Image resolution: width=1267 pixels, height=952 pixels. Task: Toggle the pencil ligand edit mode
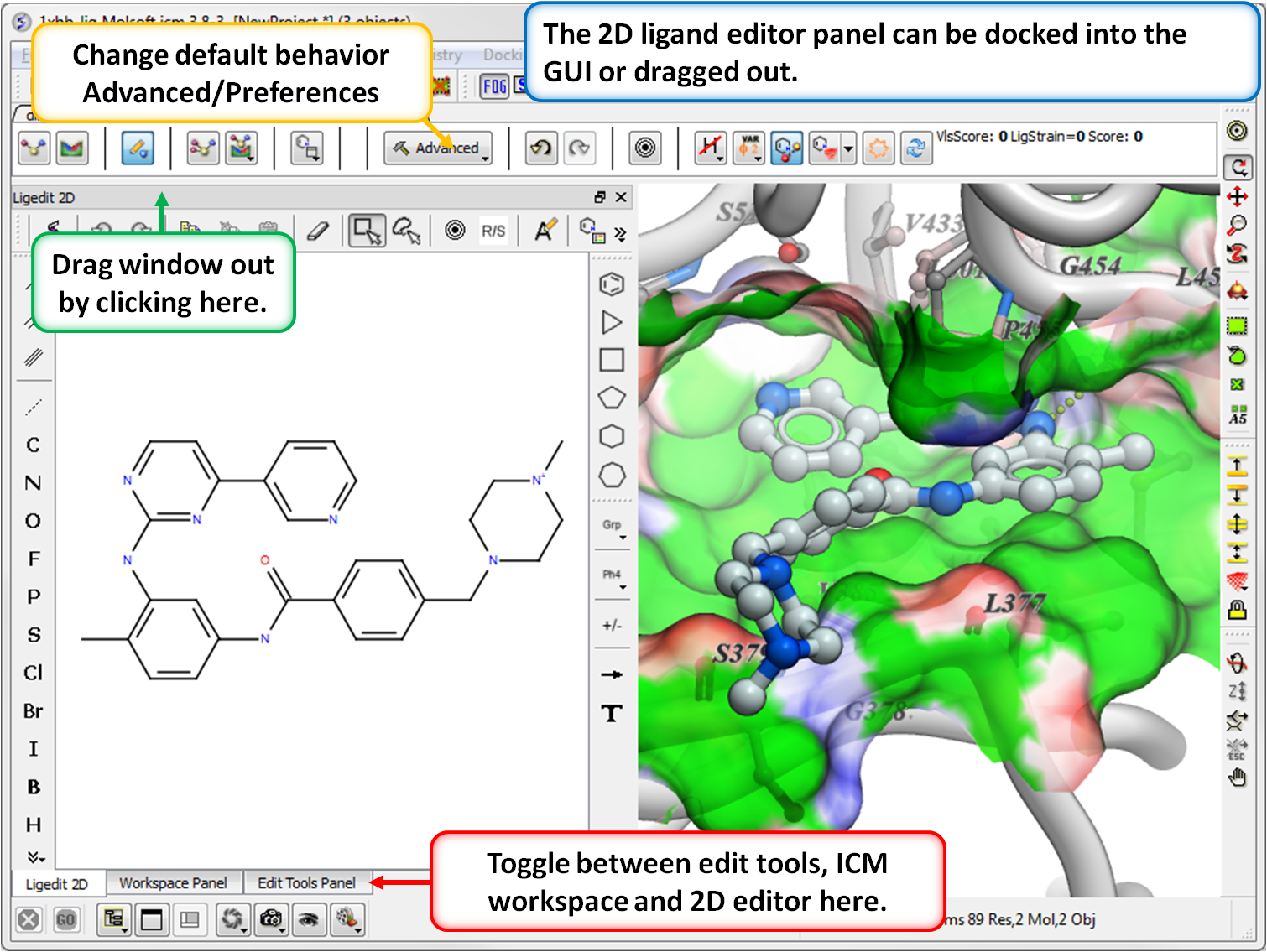click(138, 148)
